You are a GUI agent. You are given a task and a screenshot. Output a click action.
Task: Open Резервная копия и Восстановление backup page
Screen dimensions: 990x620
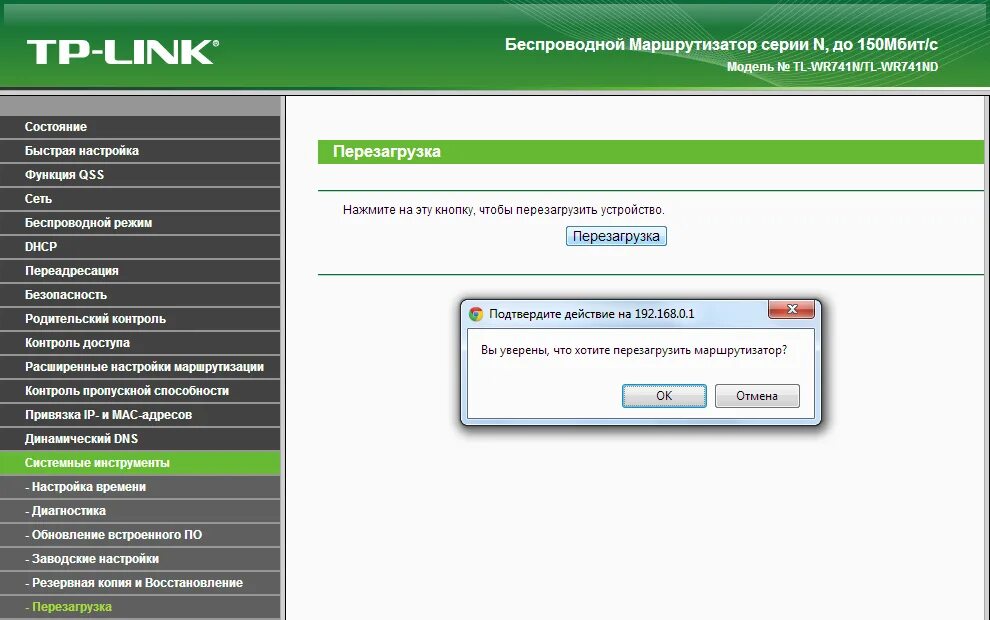(x=132, y=583)
